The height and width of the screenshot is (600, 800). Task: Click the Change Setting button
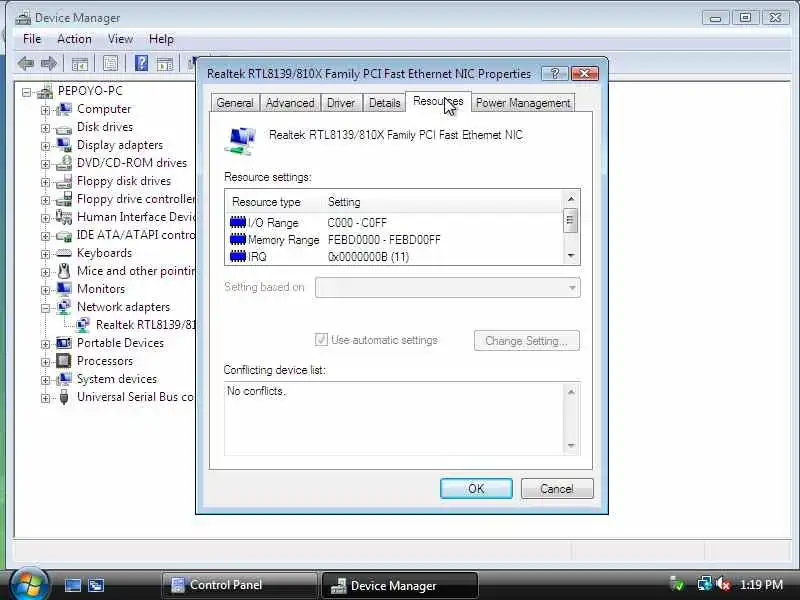(x=527, y=341)
